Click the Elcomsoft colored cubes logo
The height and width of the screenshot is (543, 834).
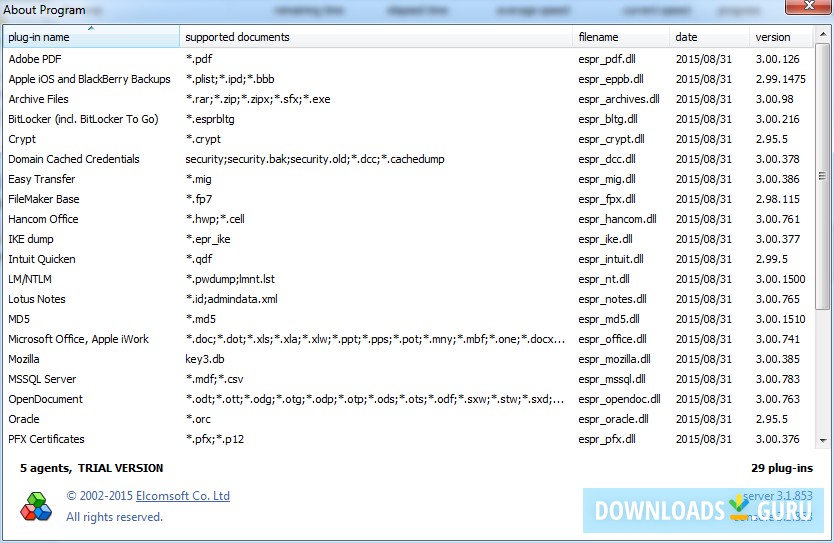pos(36,506)
